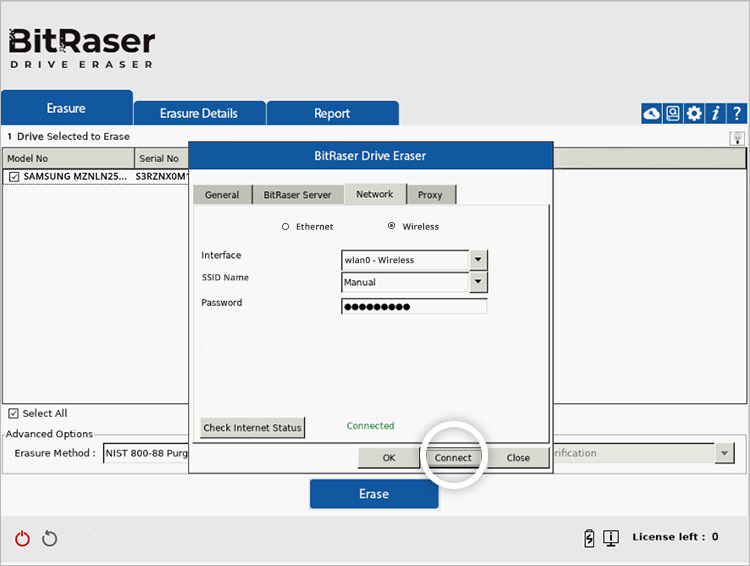This screenshot has height=566, width=750.
Task: Open the user profile icon in toolbar
Action: click(x=673, y=113)
